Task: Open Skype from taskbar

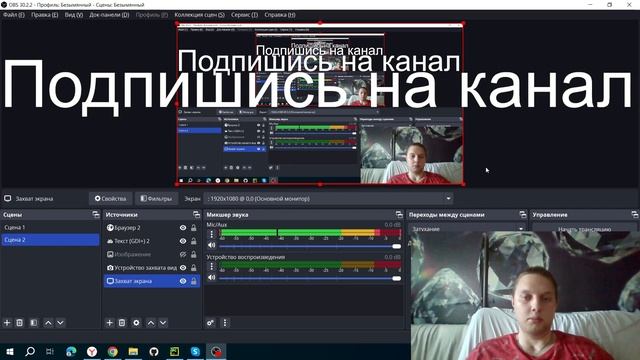Action: pos(195,351)
